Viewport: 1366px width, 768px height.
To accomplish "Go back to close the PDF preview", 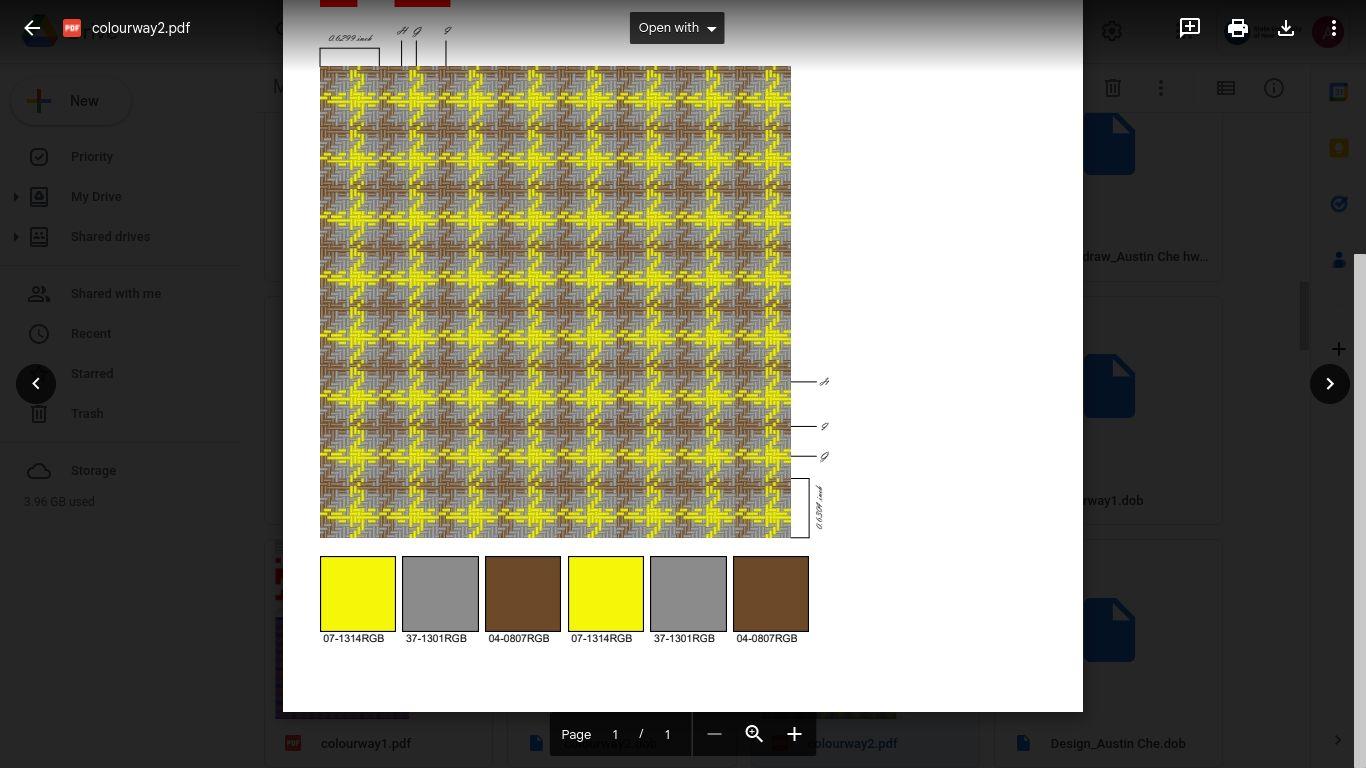I will tap(32, 28).
